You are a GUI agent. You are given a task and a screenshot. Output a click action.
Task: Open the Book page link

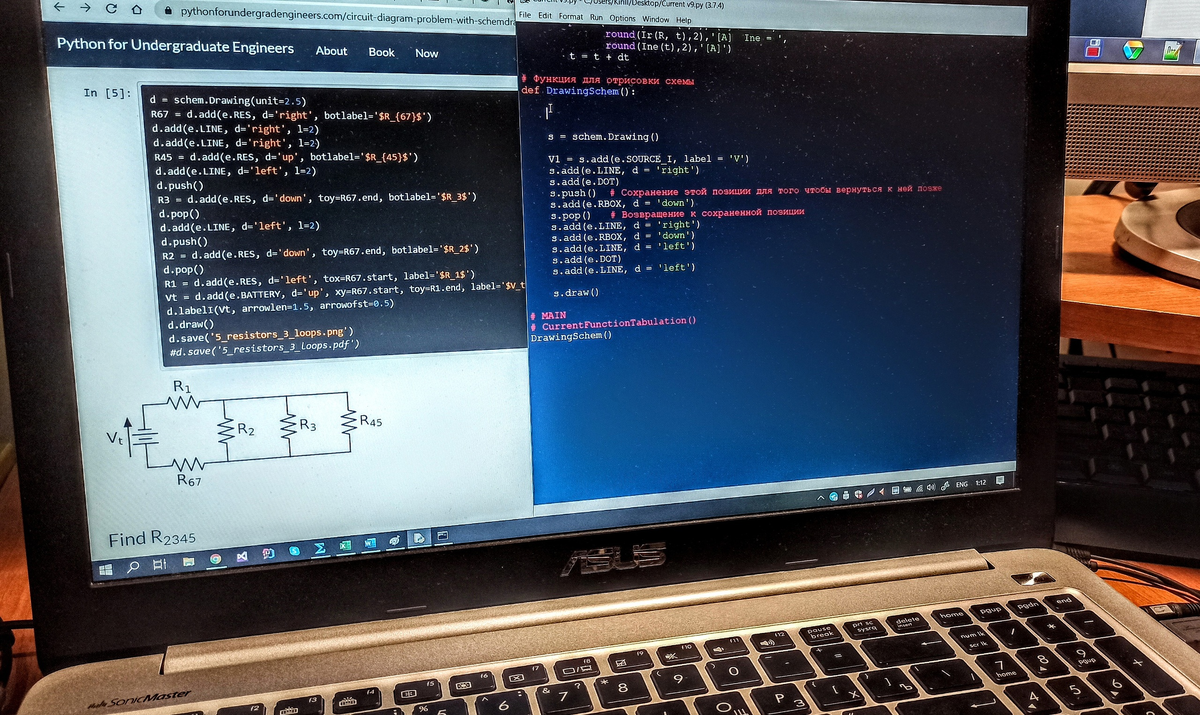pyautogui.click(x=381, y=52)
